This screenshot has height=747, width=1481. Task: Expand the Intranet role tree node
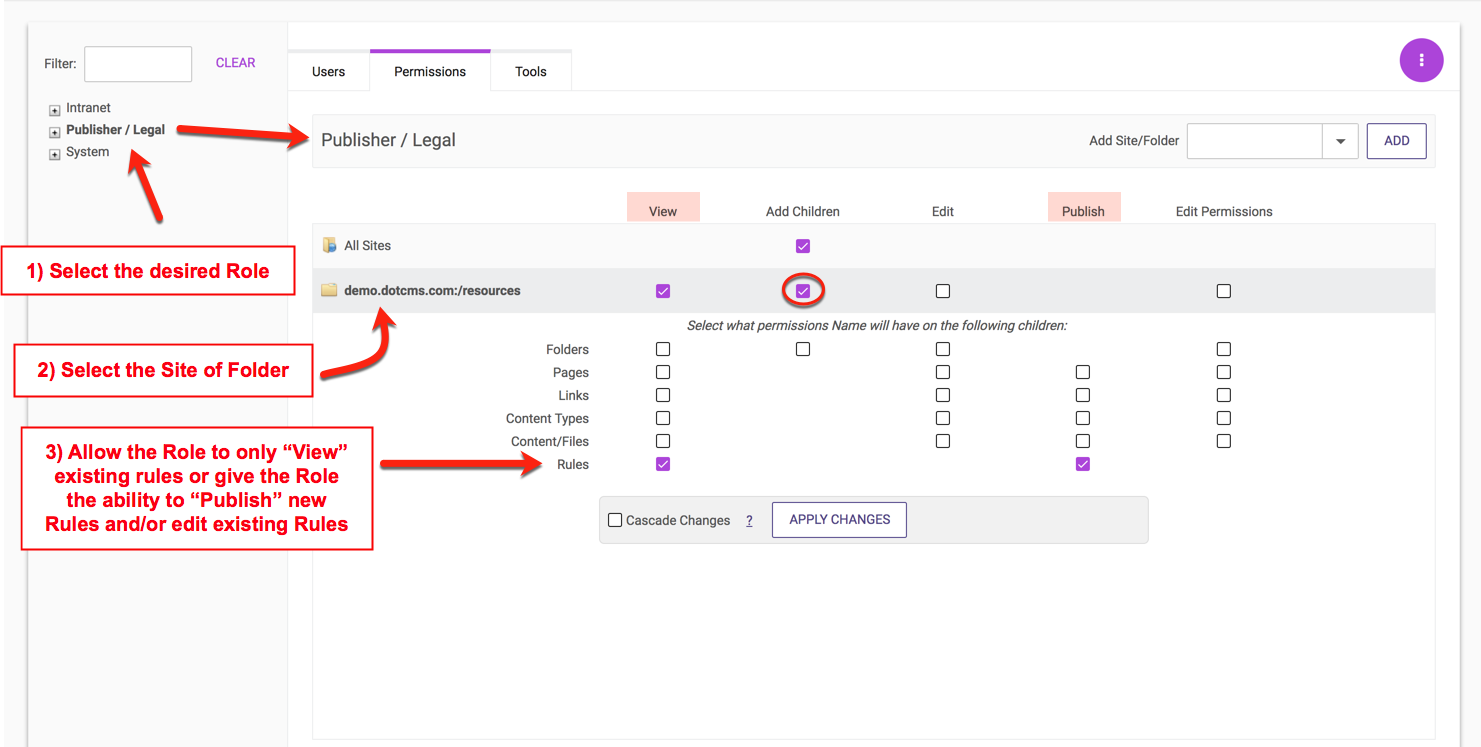pos(55,109)
